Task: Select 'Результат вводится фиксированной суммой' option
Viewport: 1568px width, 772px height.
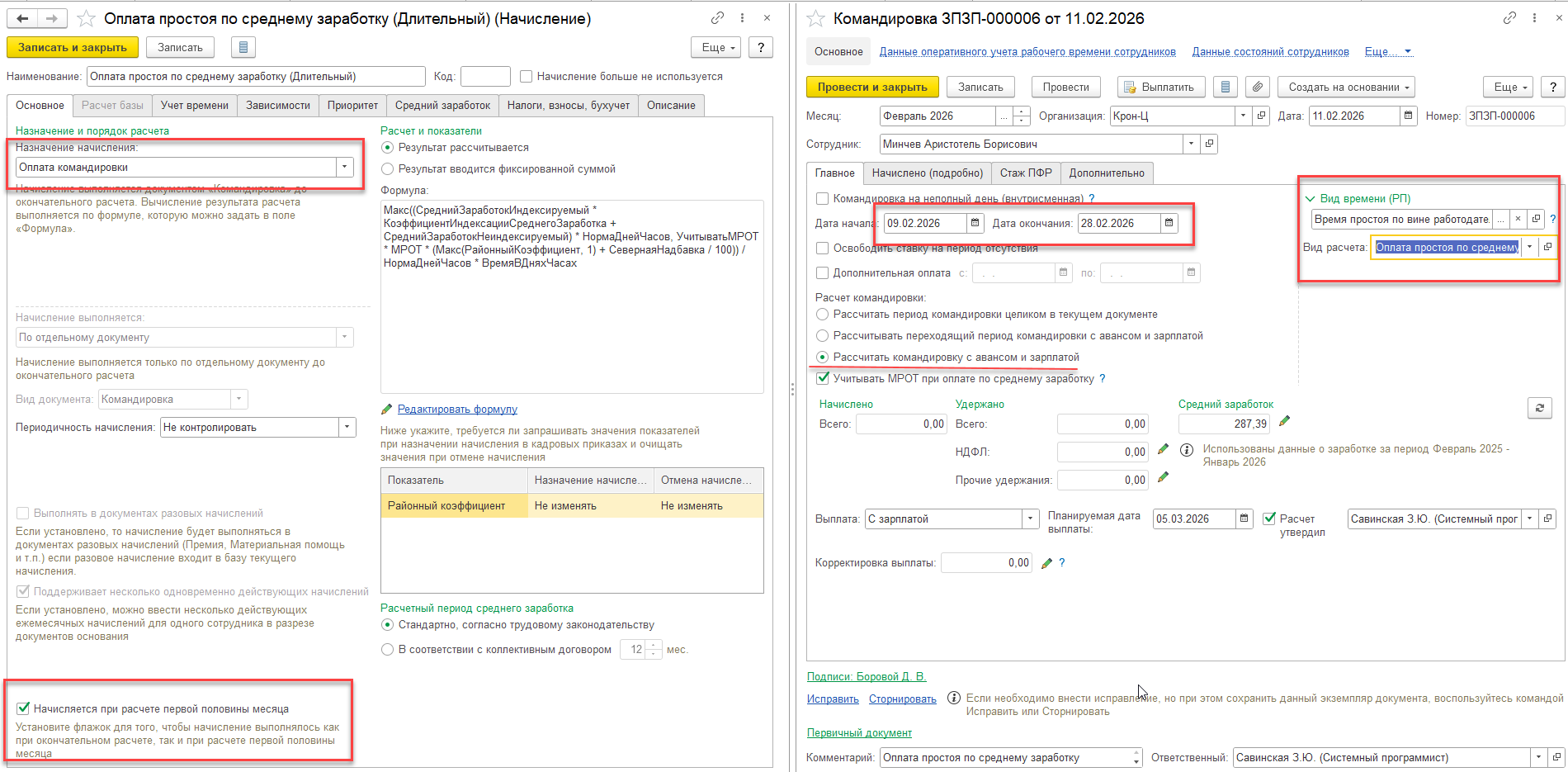Action: click(387, 168)
